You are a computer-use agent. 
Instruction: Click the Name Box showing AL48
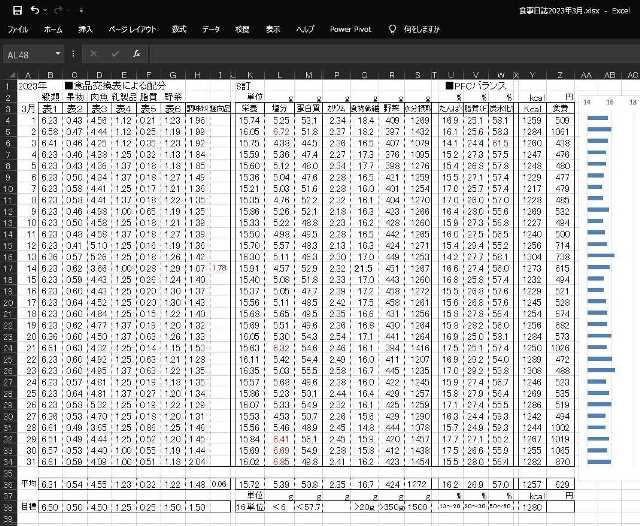click(x=28, y=54)
